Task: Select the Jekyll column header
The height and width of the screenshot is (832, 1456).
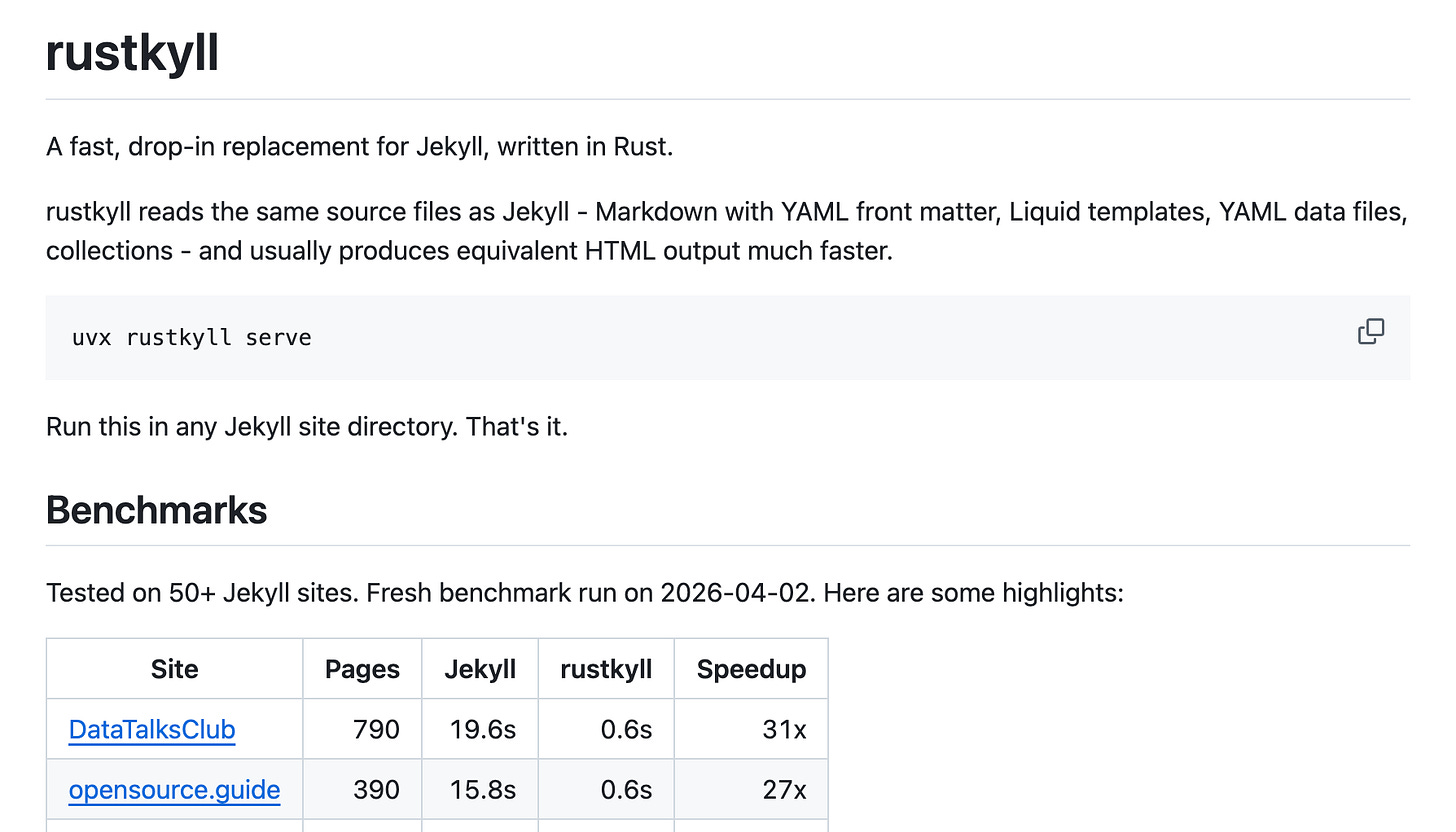Action: point(480,669)
